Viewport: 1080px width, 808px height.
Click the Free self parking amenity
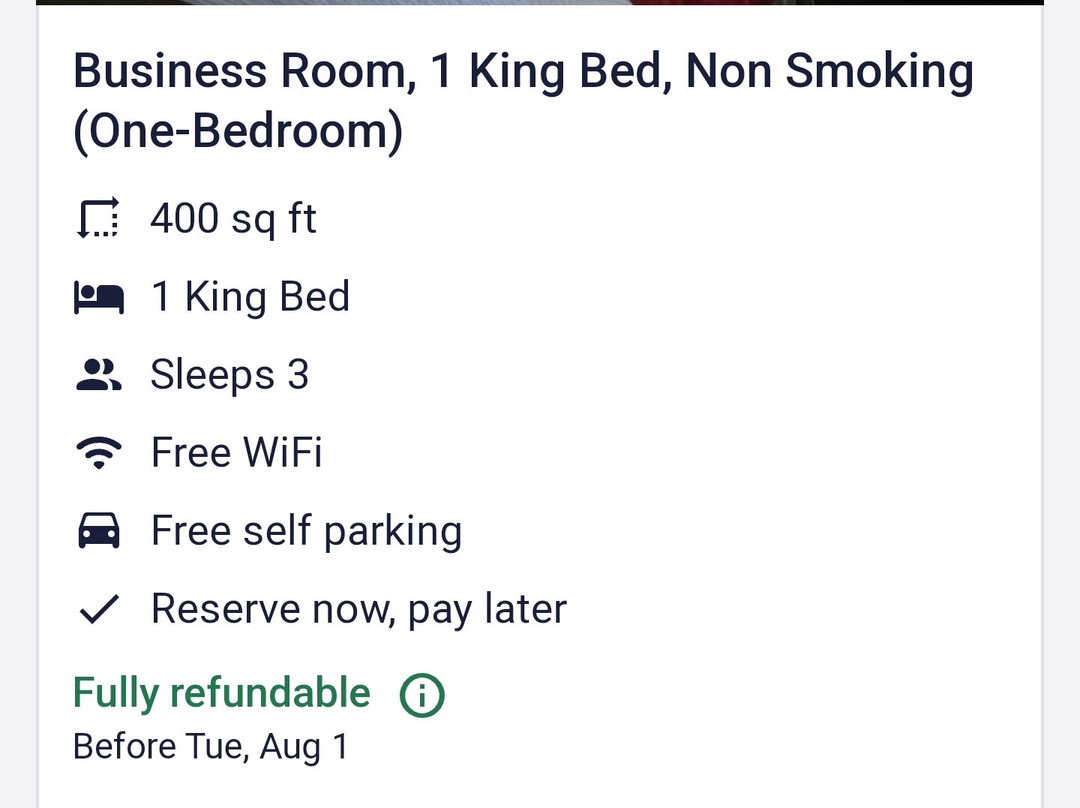[x=306, y=530]
